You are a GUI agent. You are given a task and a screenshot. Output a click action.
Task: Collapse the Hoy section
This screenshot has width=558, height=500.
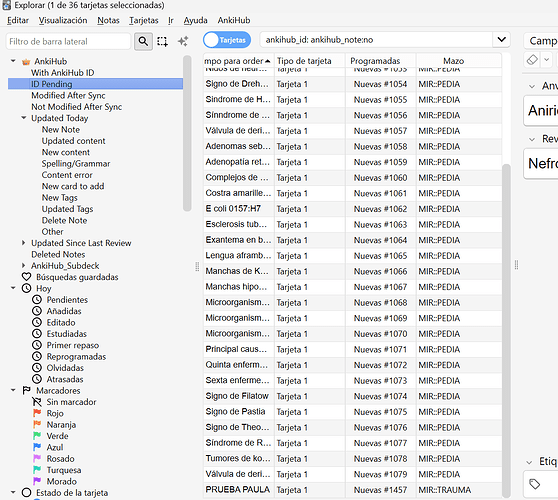pyautogui.click(x=13, y=288)
